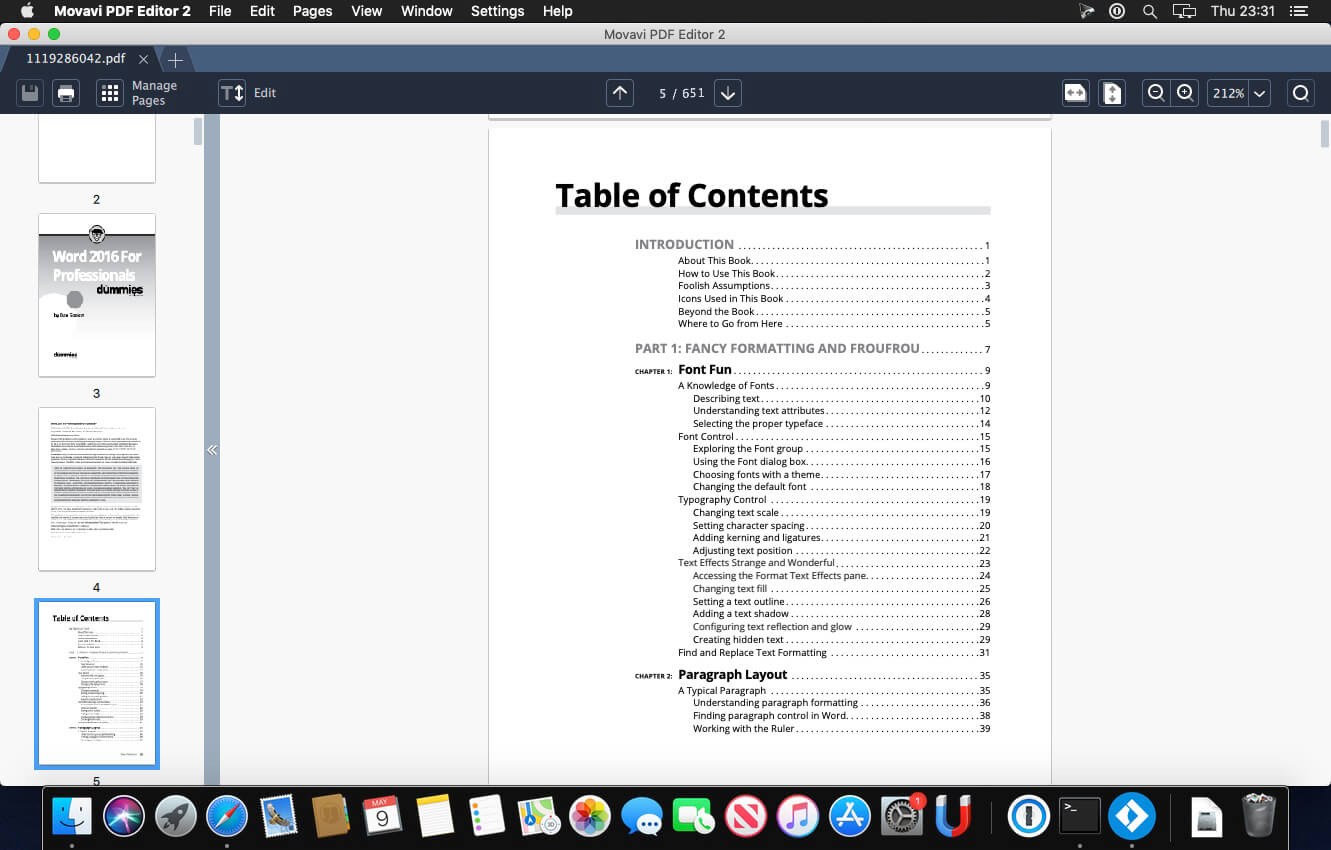
Task: Click 'Working with the Ruler' entry
Action: pyautogui.click(x=744, y=729)
